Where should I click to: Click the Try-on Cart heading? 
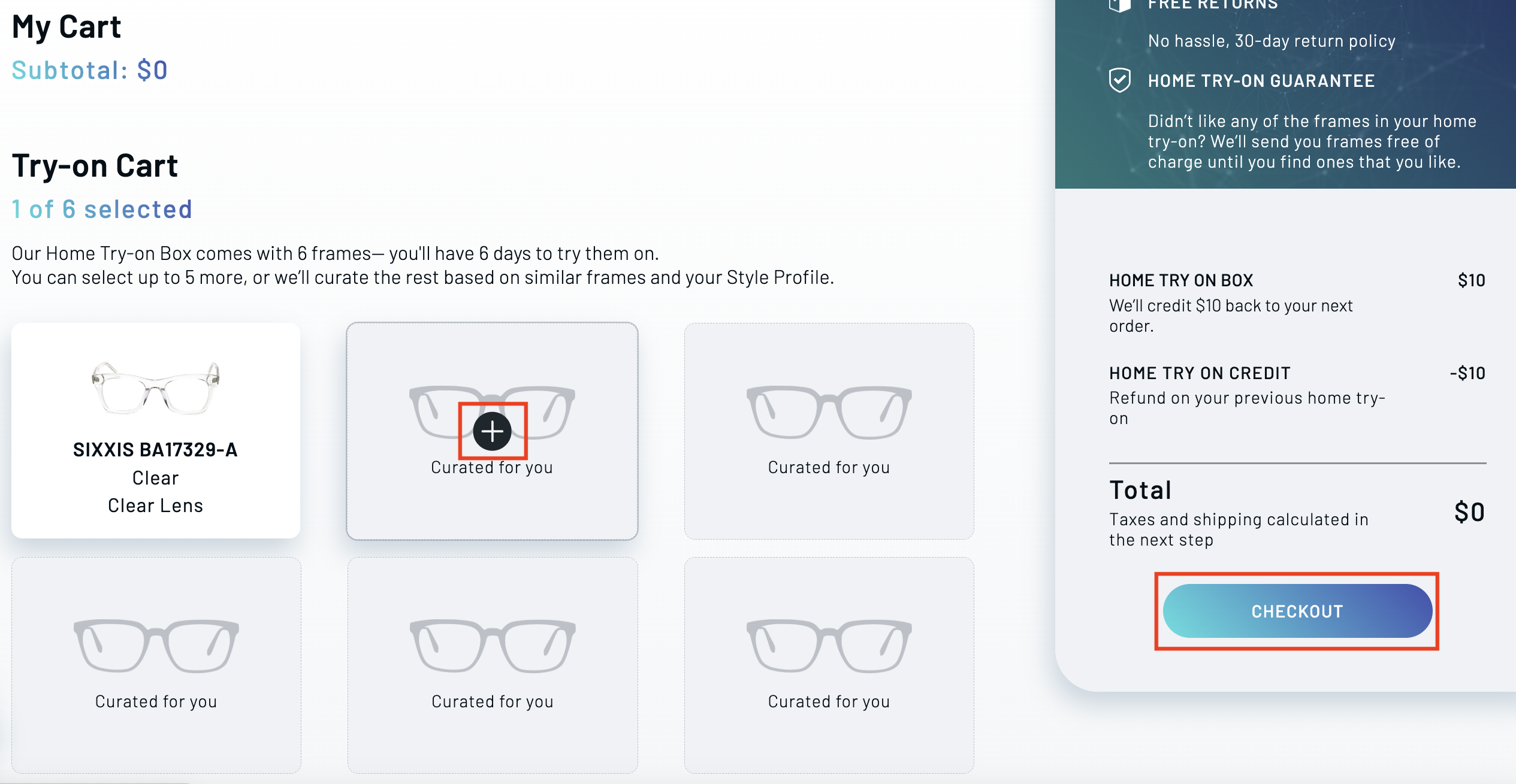point(95,166)
